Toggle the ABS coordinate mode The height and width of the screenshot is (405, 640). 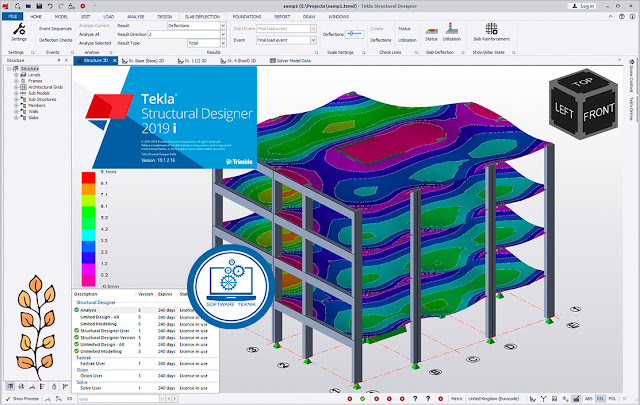tap(589, 398)
